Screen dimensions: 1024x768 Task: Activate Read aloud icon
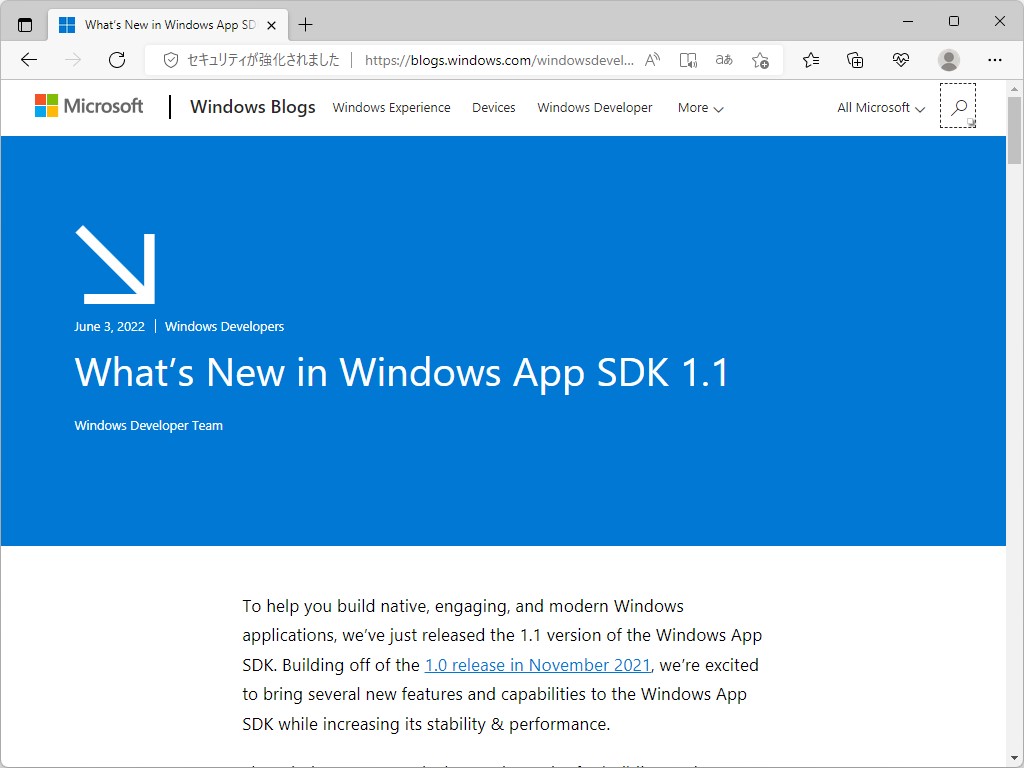[652, 60]
